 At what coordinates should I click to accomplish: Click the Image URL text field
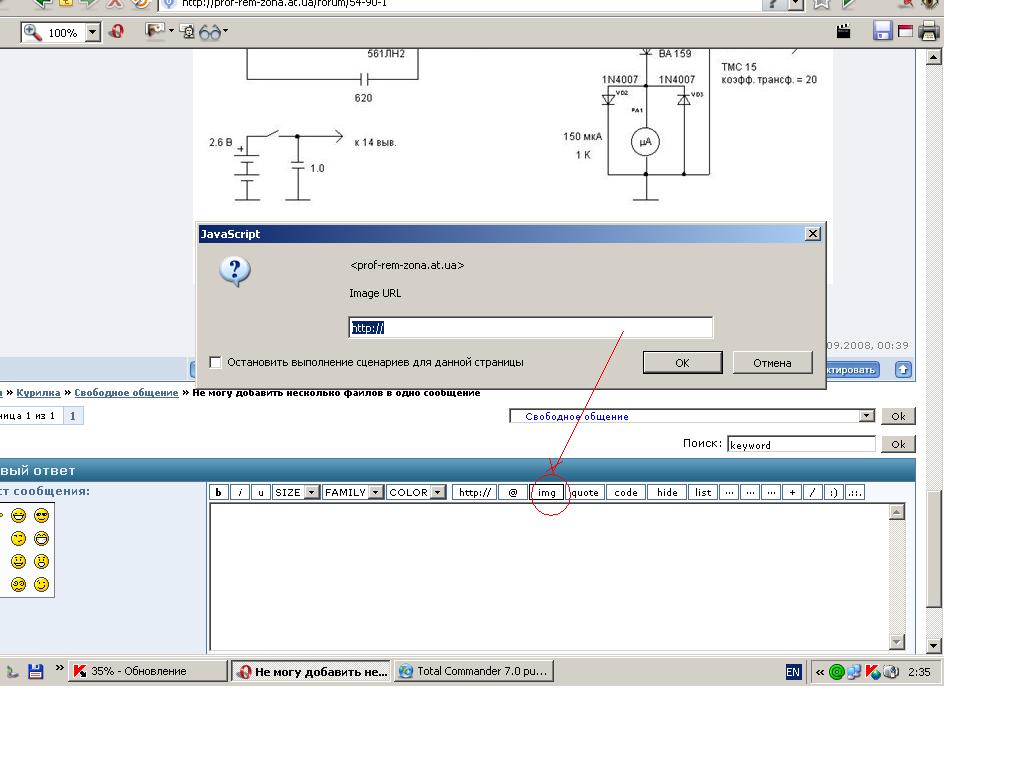(530, 328)
